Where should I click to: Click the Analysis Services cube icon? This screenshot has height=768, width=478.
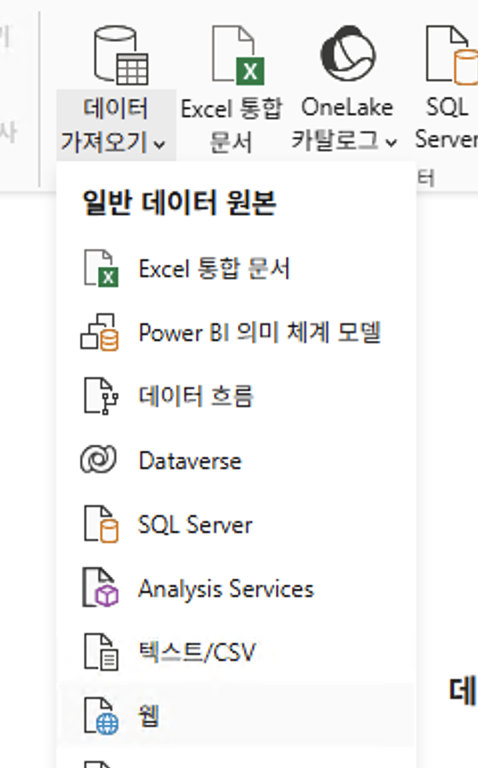[x=100, y=587]
